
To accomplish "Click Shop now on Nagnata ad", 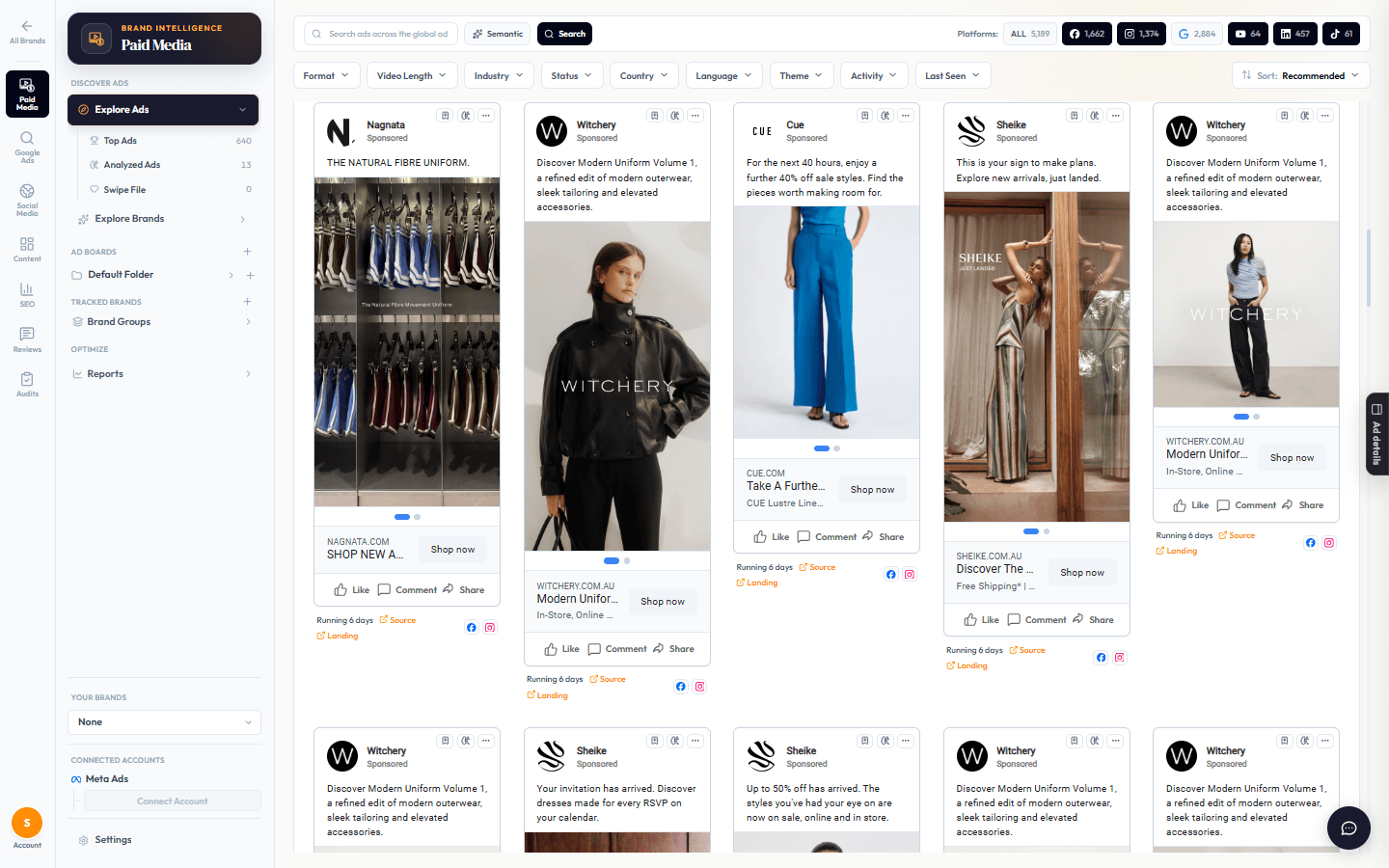I will 452,550.
